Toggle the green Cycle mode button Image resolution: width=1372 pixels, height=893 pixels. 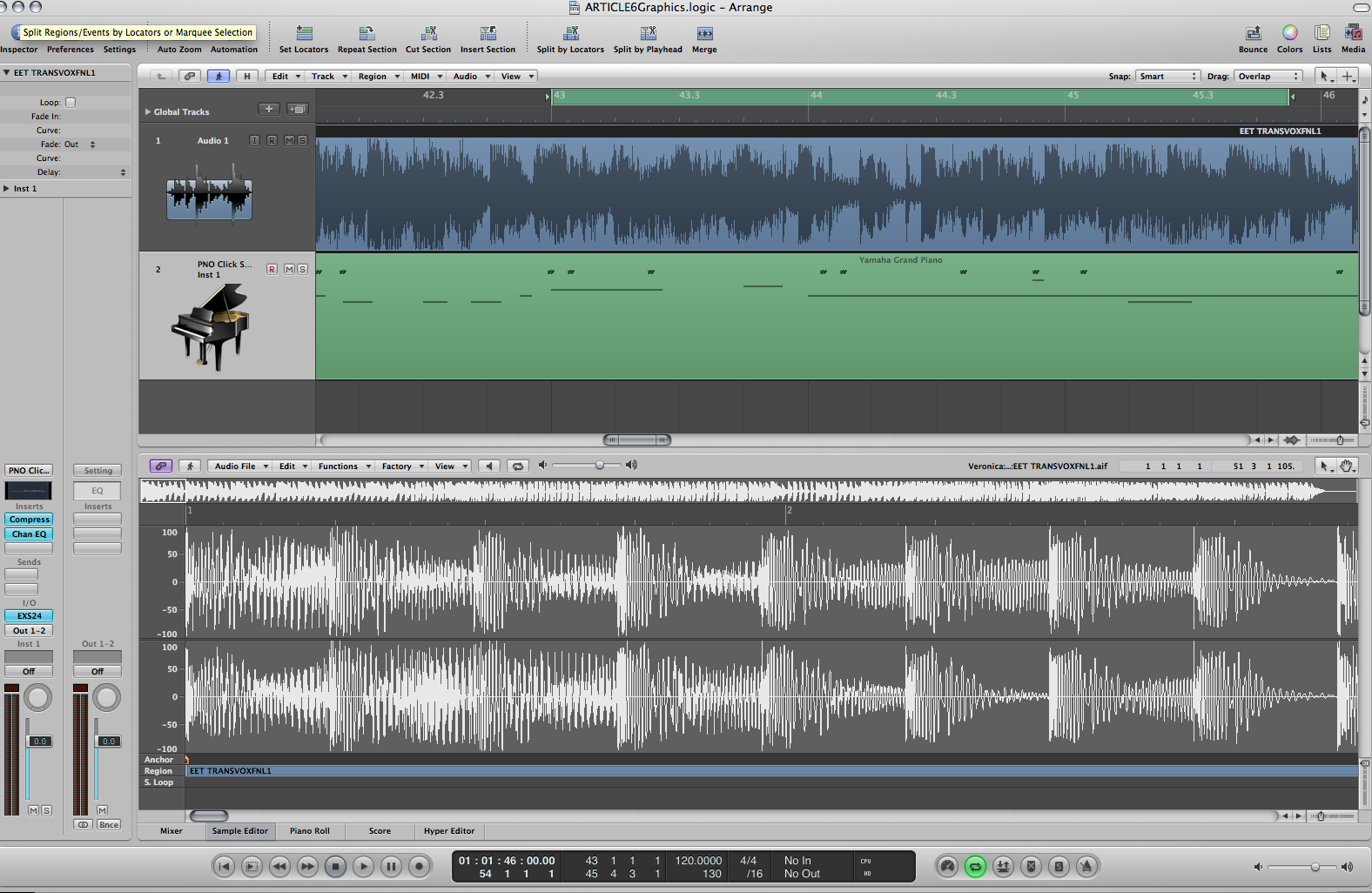point(975,866)
